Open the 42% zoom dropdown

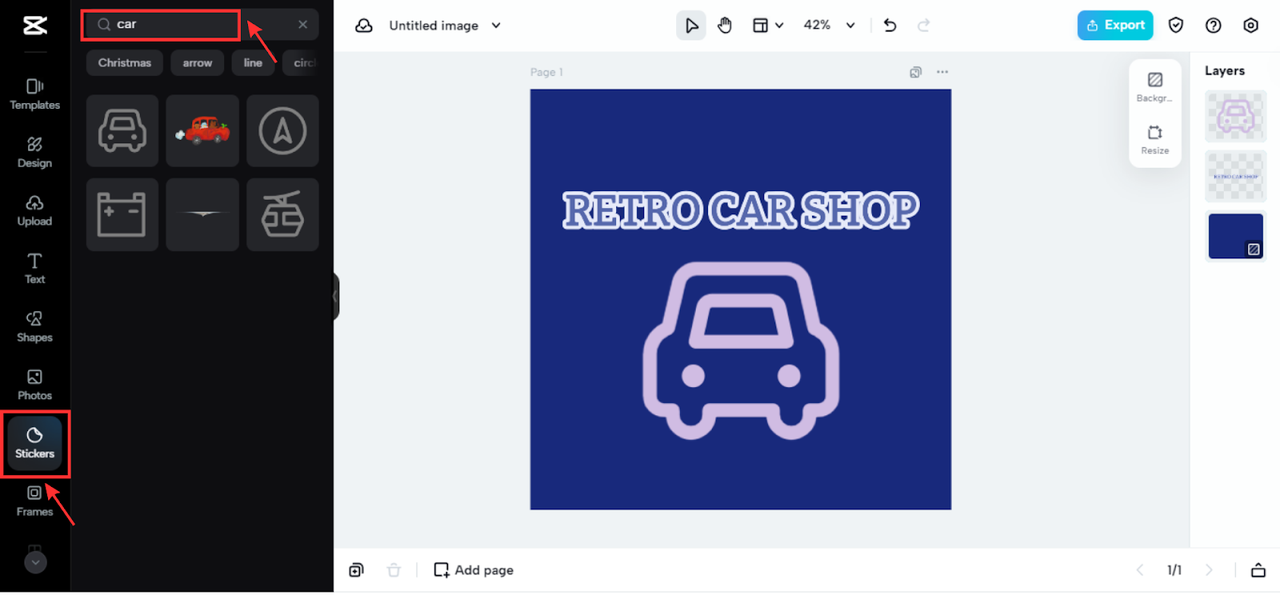pos(829,25)
